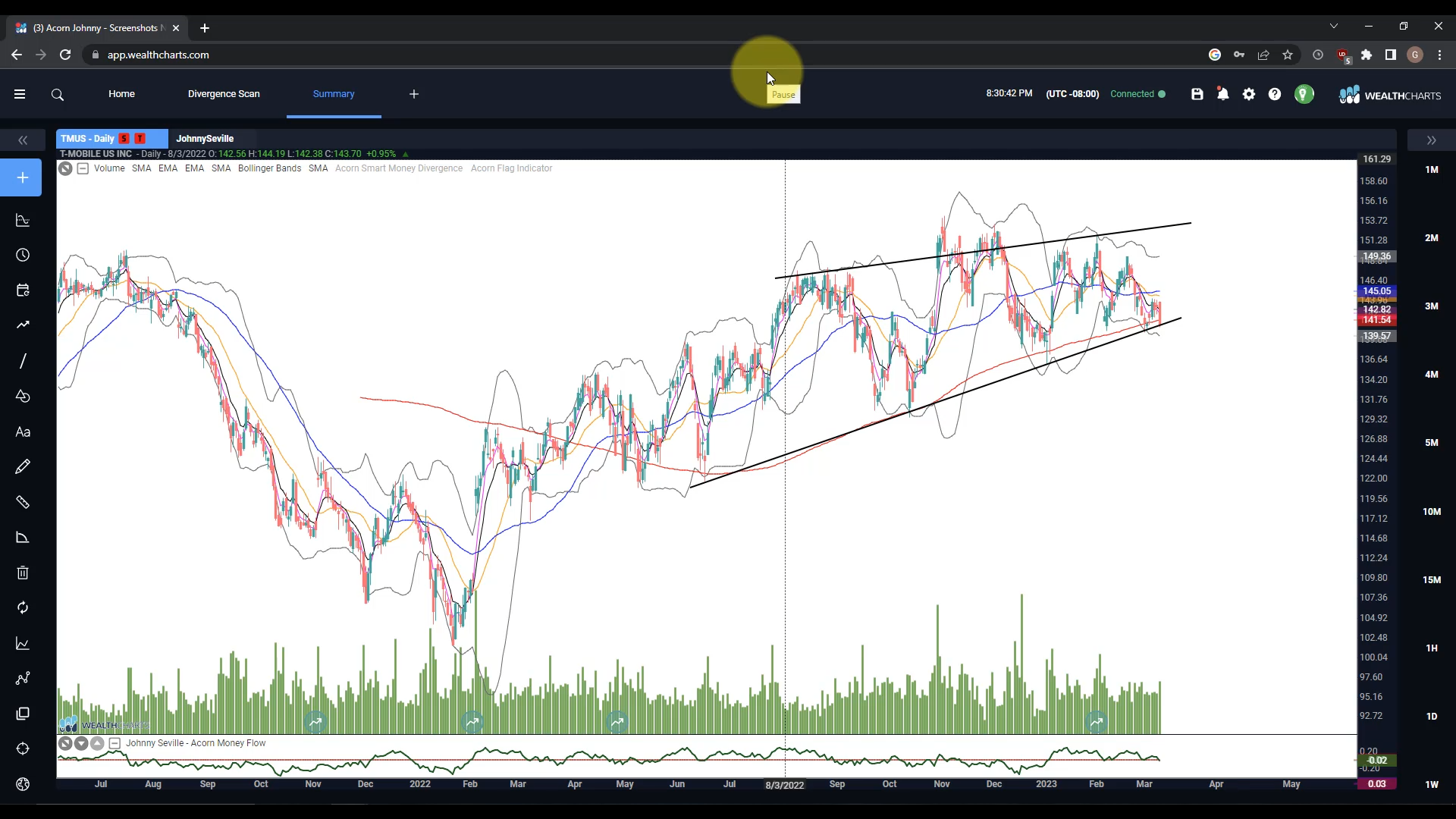
Task: Click the Save layout floppy icon
Action: click(1197, 94)
